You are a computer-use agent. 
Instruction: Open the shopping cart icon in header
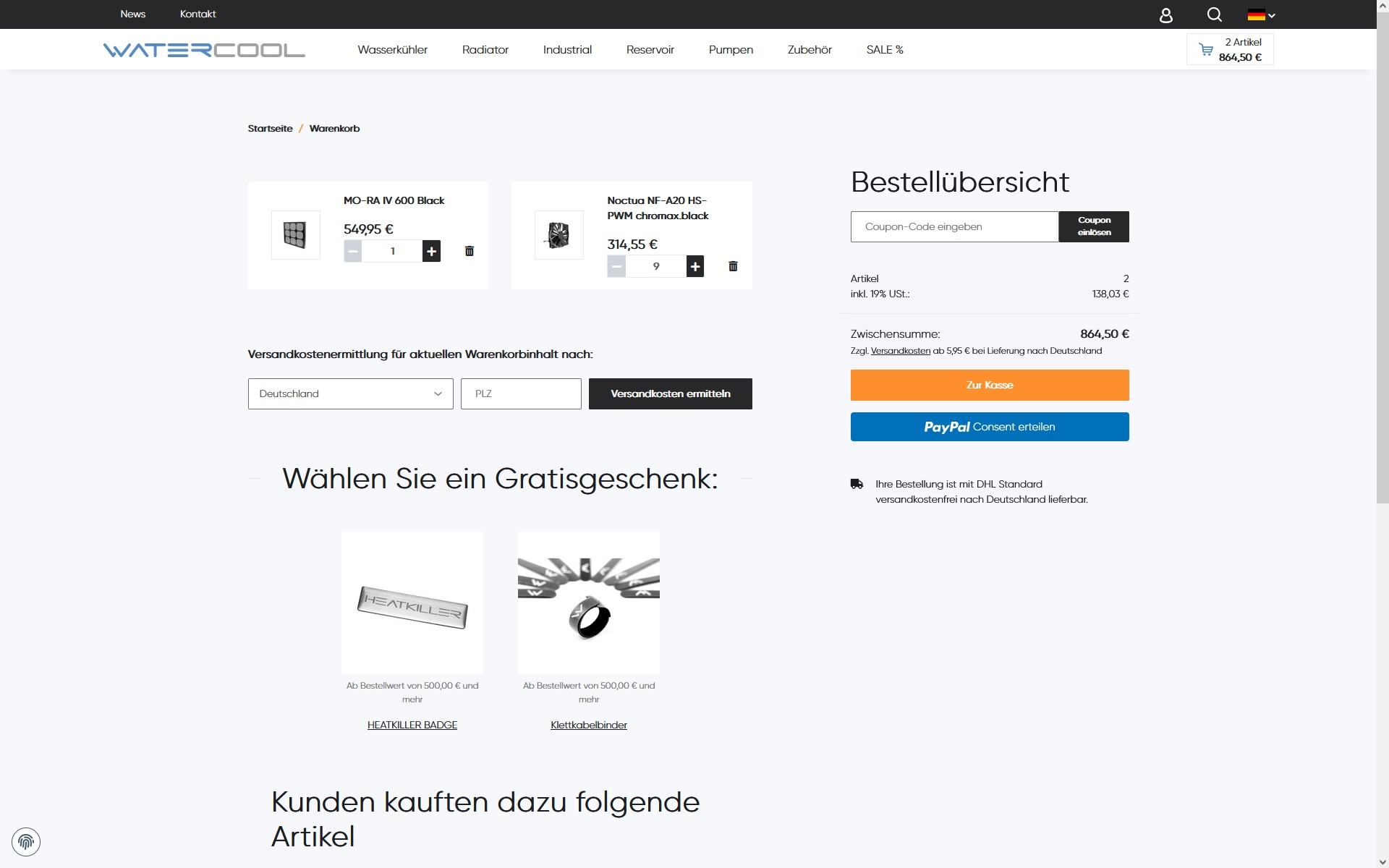[x=1206, y=49]
